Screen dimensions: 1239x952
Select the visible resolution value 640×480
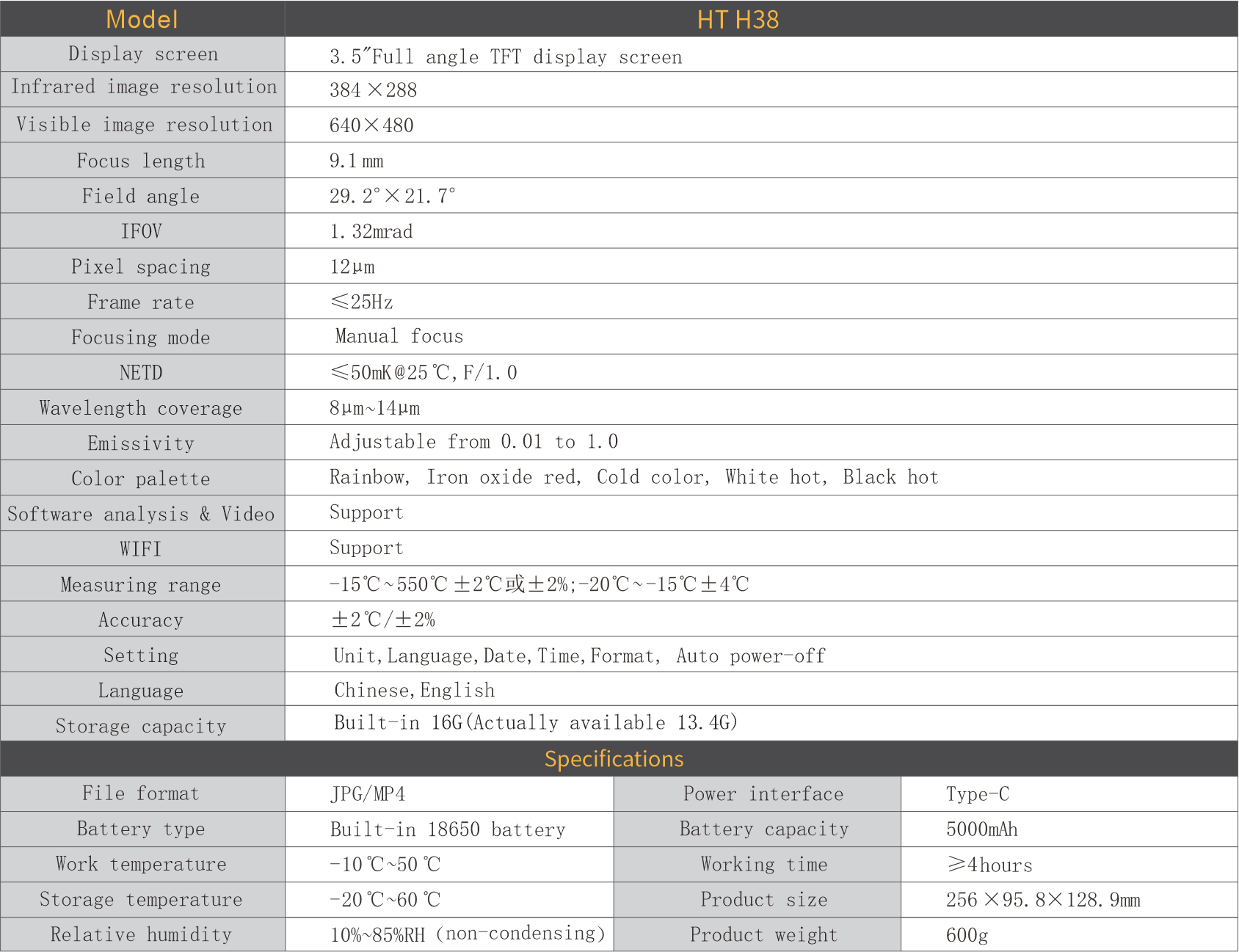pyautogui.click(x=371, y=126)
